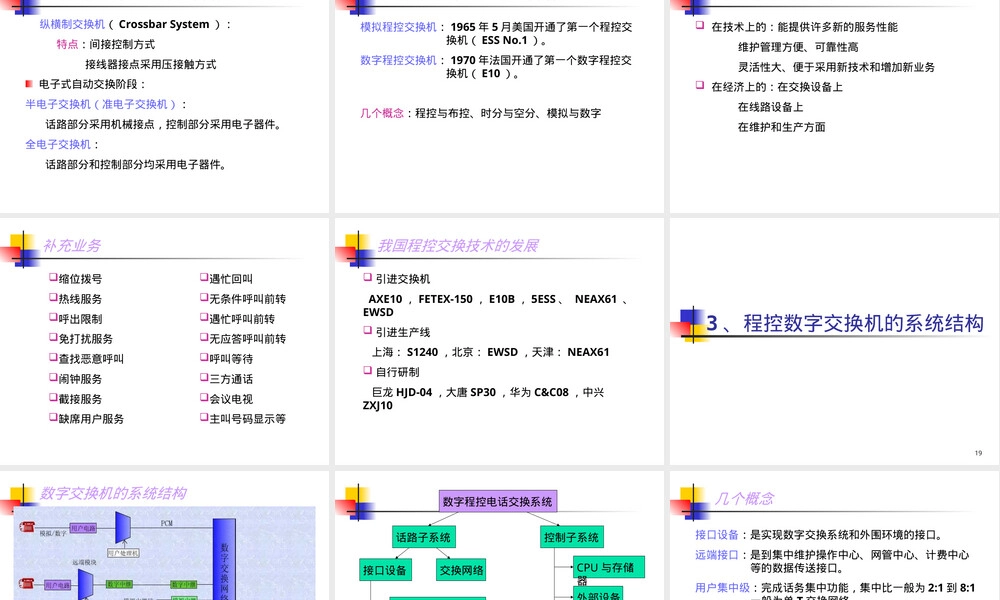Click the green box 接口设备
1000x600 pixels.
click(385, 570)
